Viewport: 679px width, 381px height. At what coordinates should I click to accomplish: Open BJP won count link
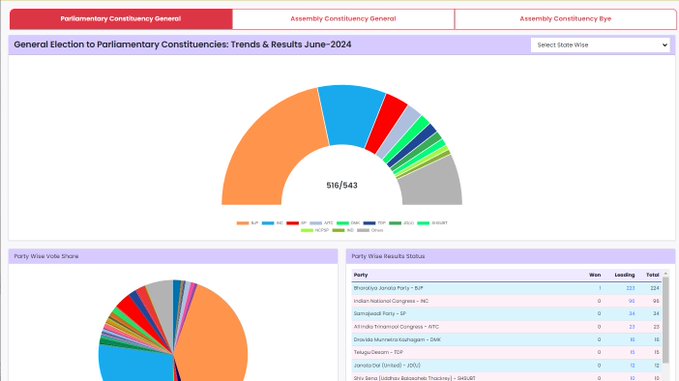(600, 288)
